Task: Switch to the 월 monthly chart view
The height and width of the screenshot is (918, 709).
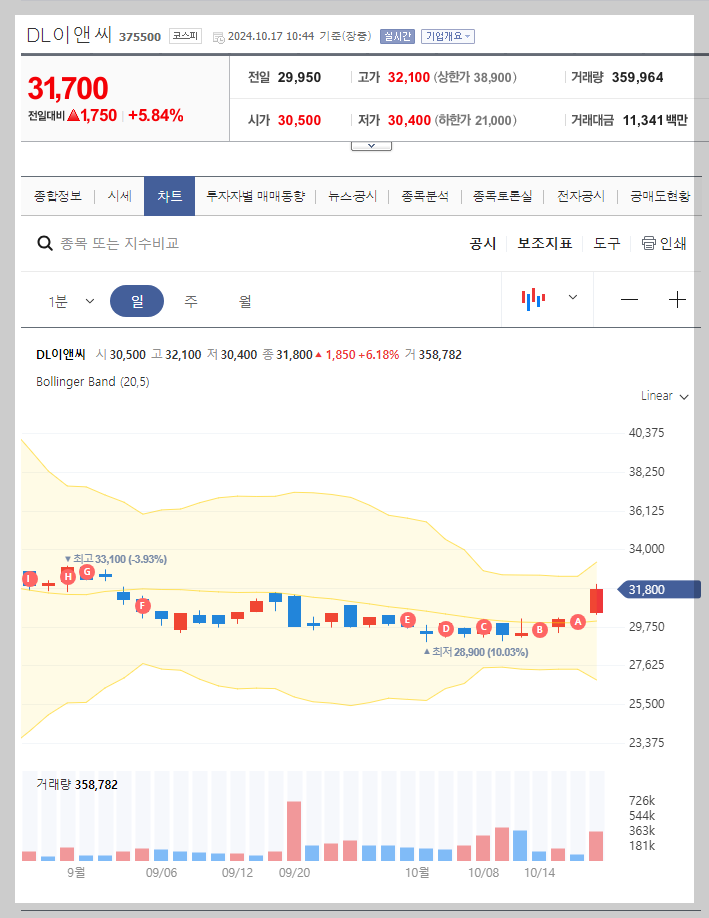Action: 243,299
